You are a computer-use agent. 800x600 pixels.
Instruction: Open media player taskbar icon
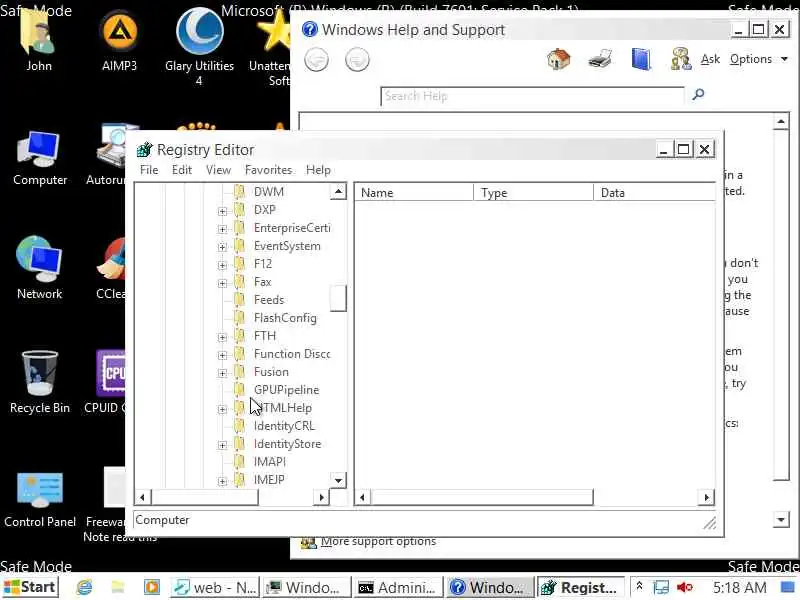pos(152,588)
